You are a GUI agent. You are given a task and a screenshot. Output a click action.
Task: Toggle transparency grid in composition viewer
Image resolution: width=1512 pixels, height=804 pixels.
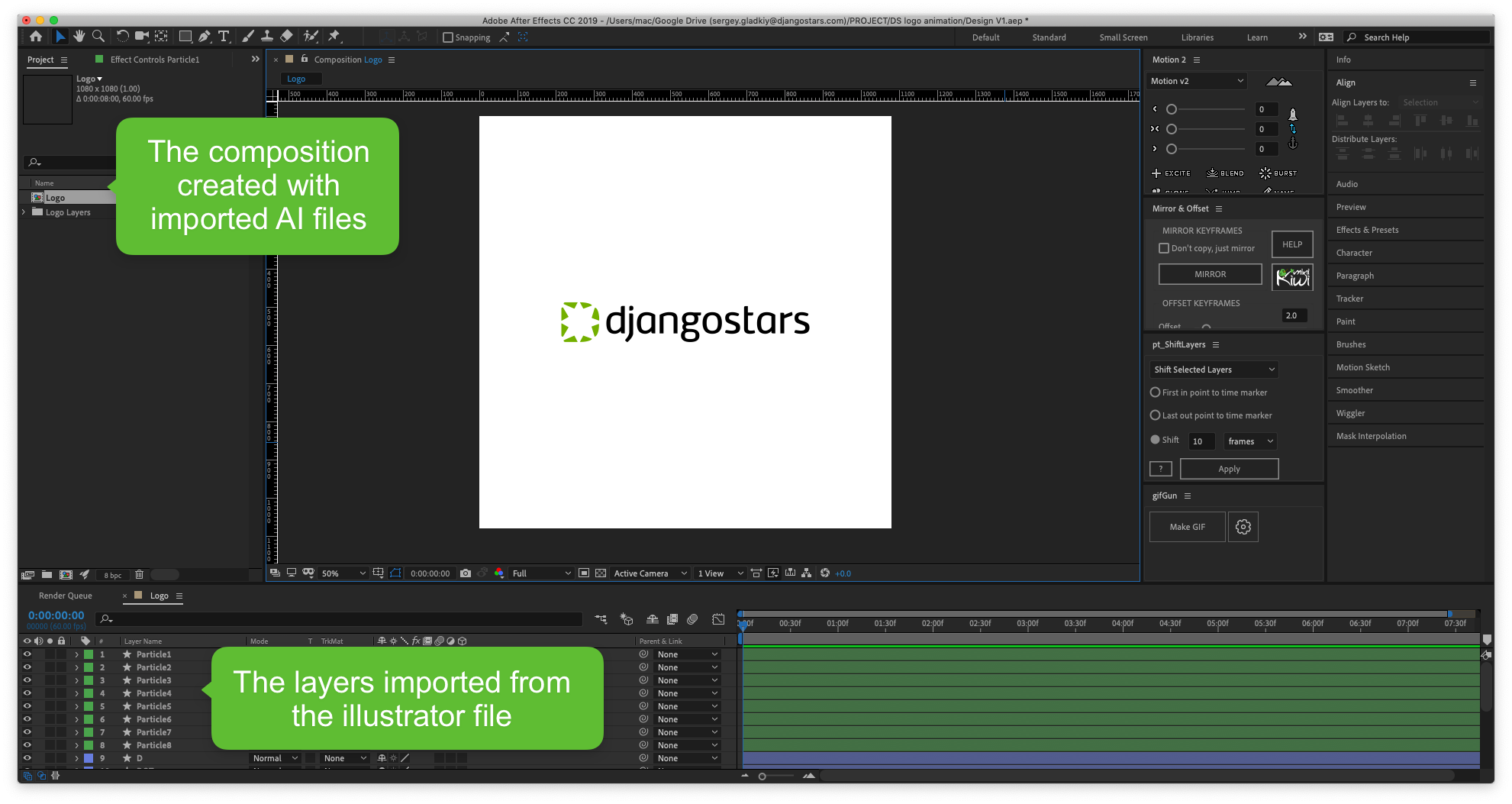(601, 573)
